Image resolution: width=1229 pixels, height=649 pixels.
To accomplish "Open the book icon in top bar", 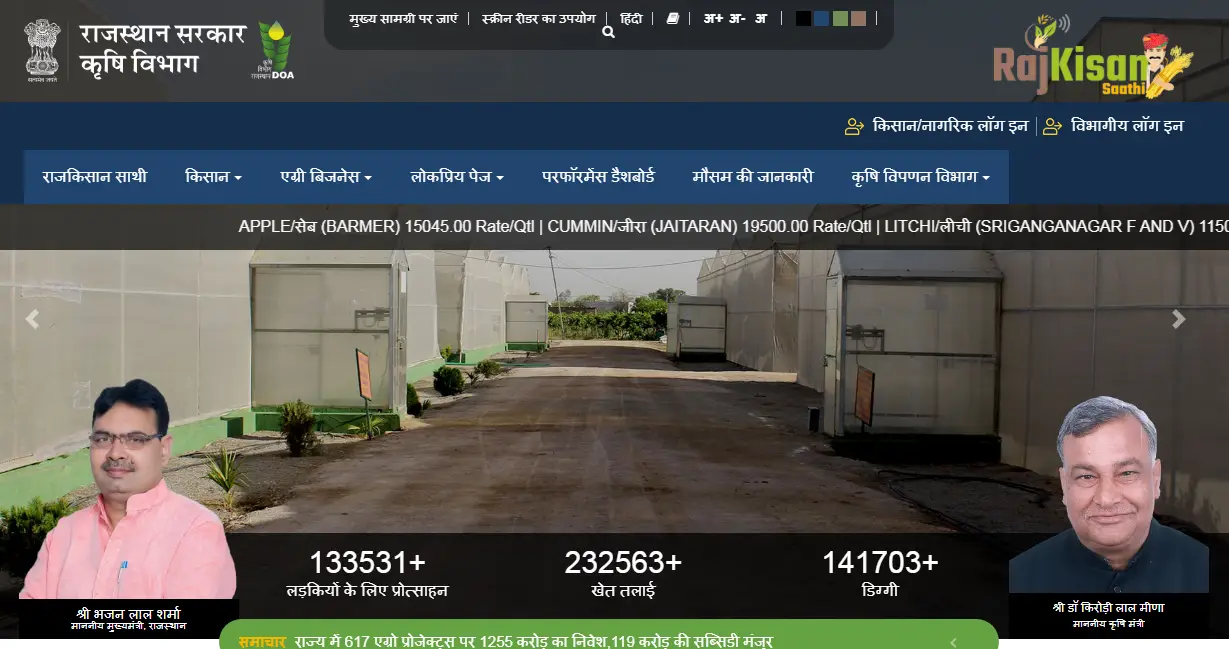I will coord(673,18).
